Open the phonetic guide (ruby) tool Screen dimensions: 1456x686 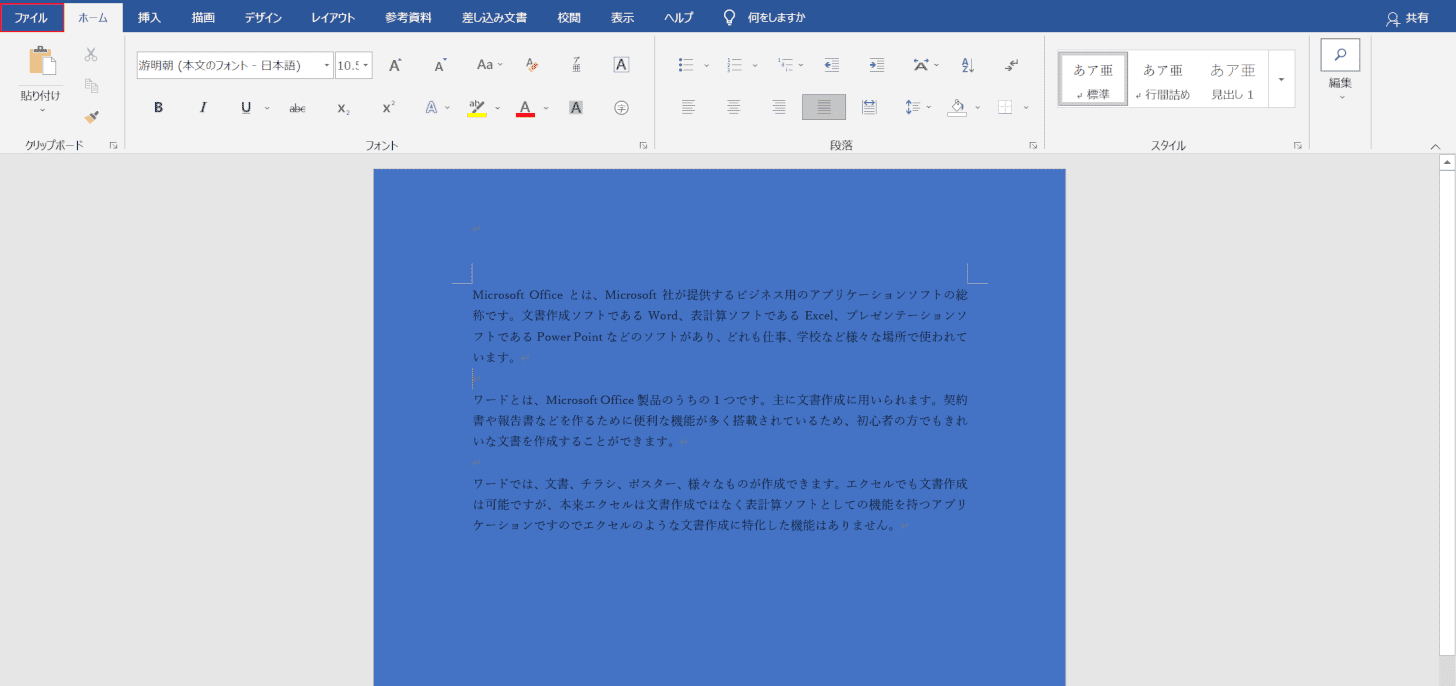577,65
